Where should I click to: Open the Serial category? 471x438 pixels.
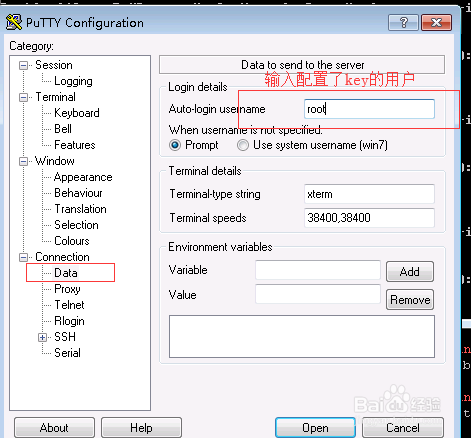coord(67,353)
